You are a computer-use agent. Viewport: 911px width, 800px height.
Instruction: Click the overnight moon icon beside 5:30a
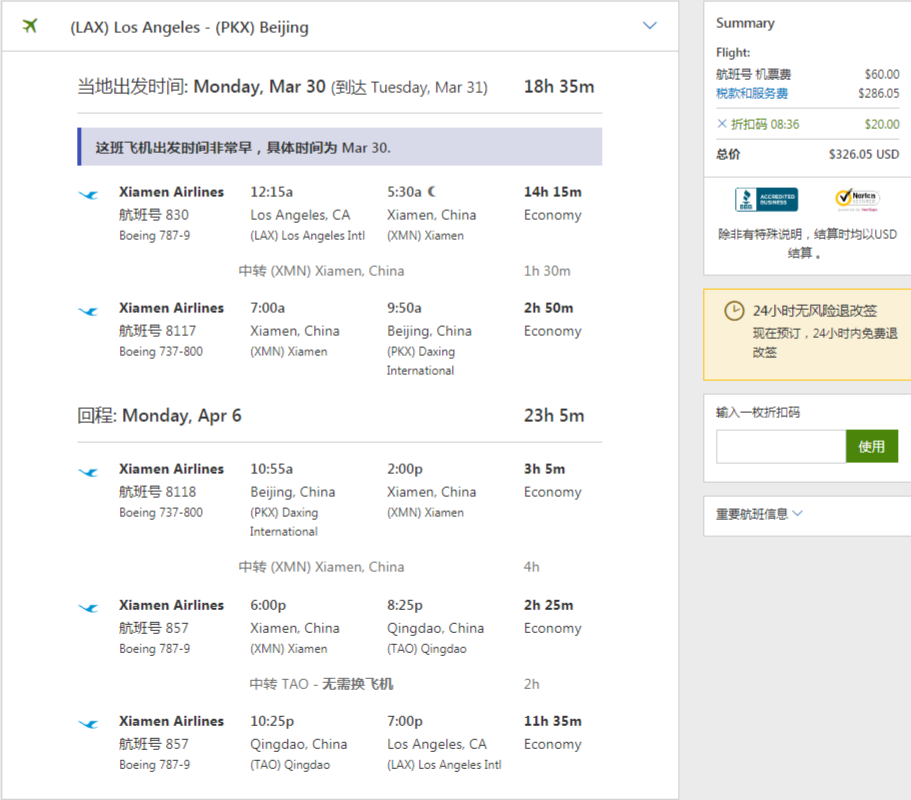[432, 191]
